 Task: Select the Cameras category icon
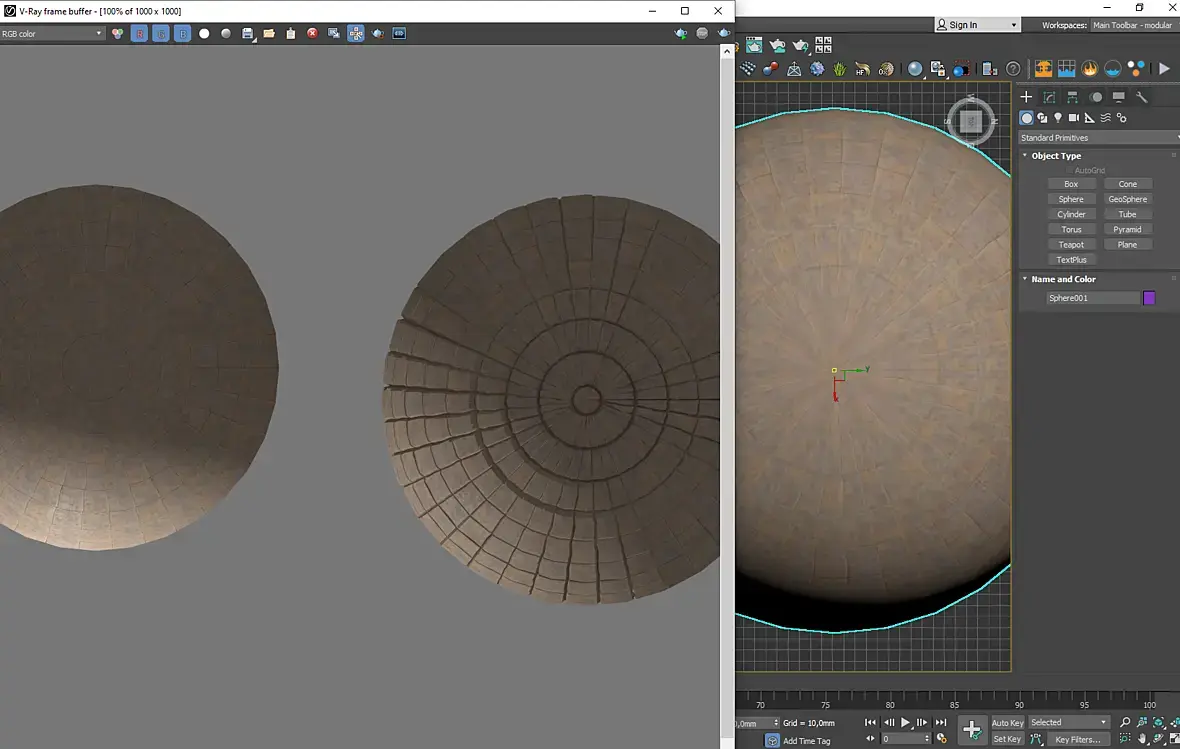coord(1073,118)
